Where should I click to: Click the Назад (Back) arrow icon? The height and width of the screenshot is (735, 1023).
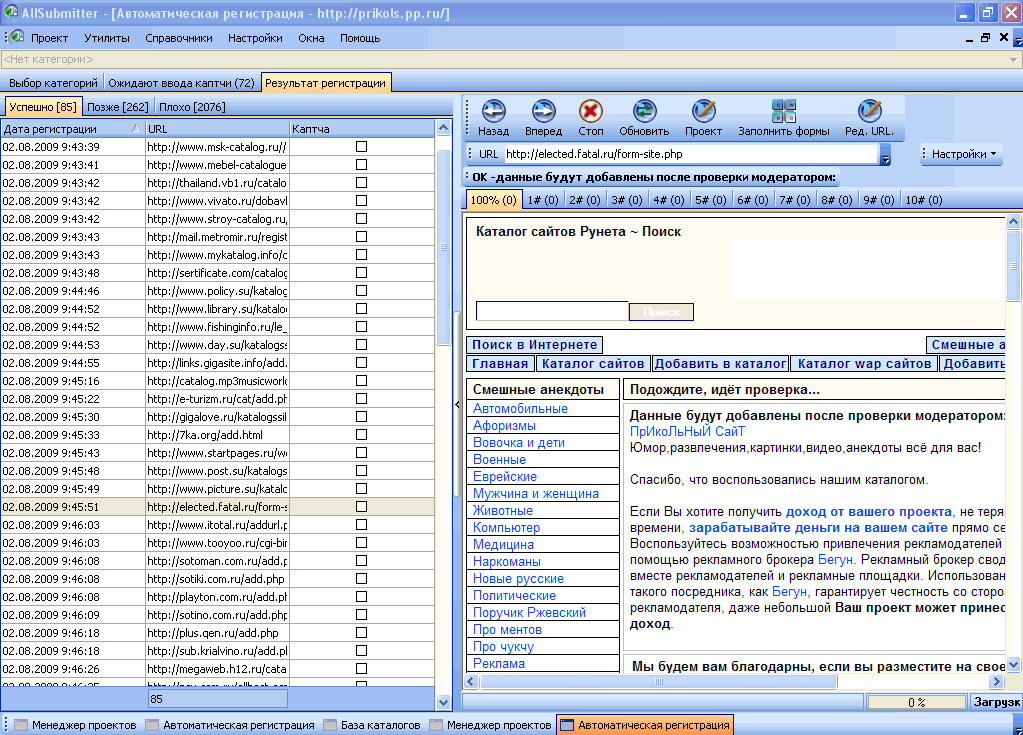[493, 111]
